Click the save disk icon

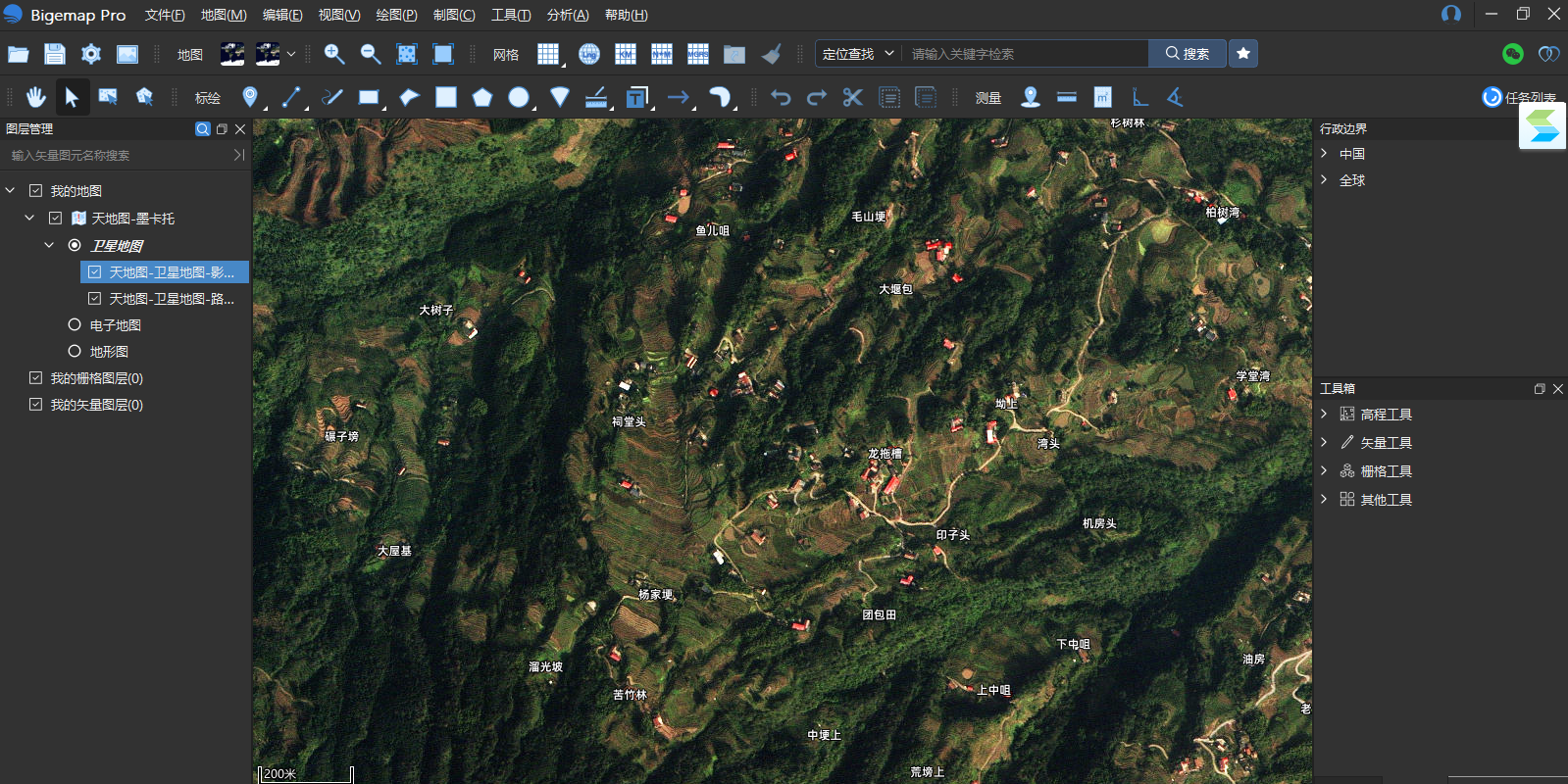click(55, 54)
